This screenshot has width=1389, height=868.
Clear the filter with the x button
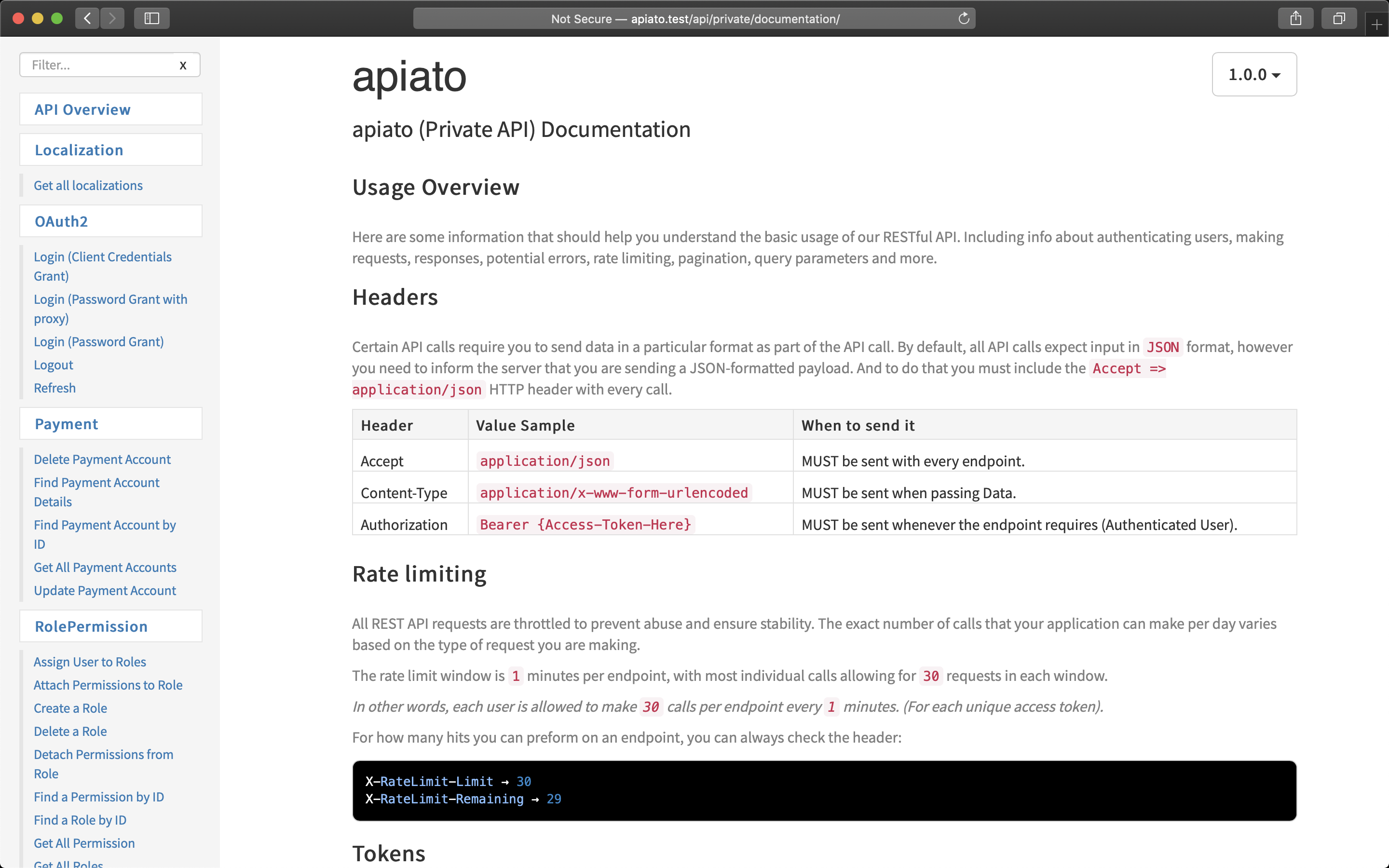click(x=183, y=65)
